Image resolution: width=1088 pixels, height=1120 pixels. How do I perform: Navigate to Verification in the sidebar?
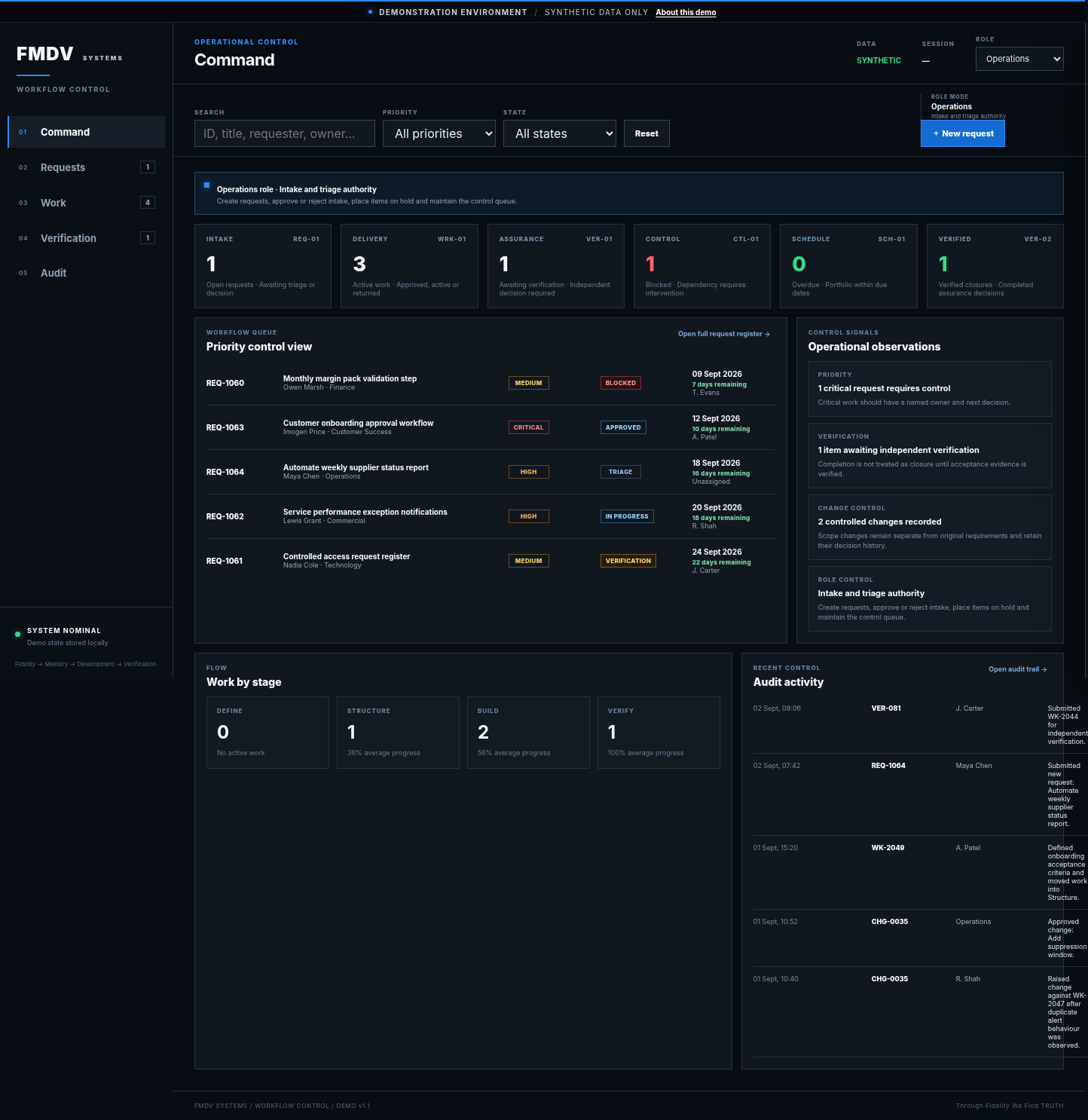tap(87, 238)
